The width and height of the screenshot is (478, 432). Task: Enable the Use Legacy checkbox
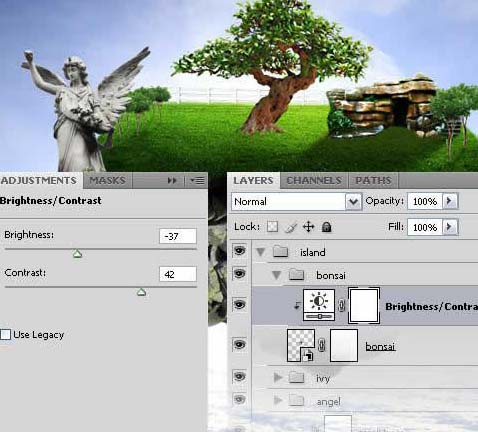[6, 334]
